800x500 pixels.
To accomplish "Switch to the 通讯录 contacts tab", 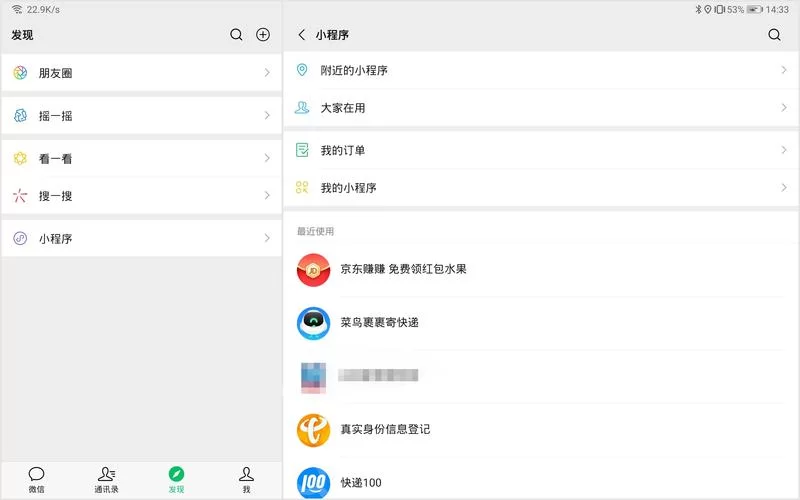I will coord(106,480).
